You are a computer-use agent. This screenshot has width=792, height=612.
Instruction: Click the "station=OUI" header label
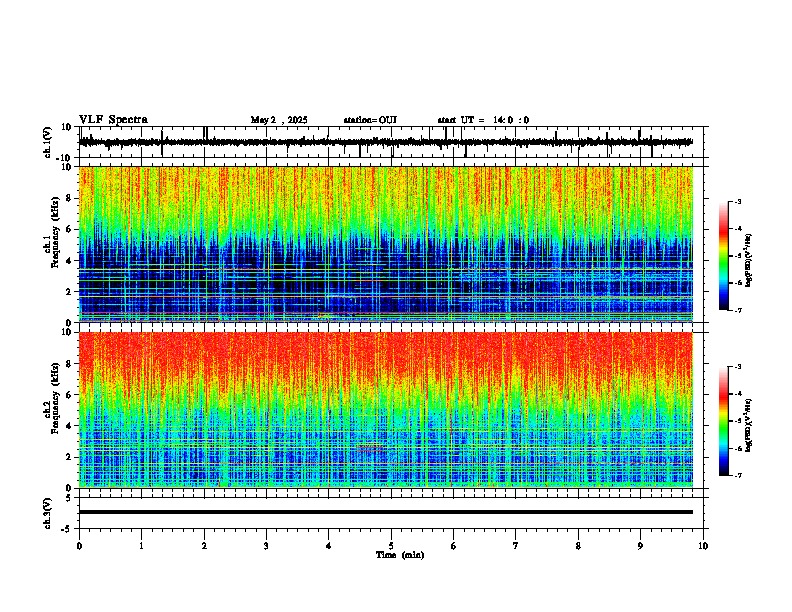click(x=370, y=120)
